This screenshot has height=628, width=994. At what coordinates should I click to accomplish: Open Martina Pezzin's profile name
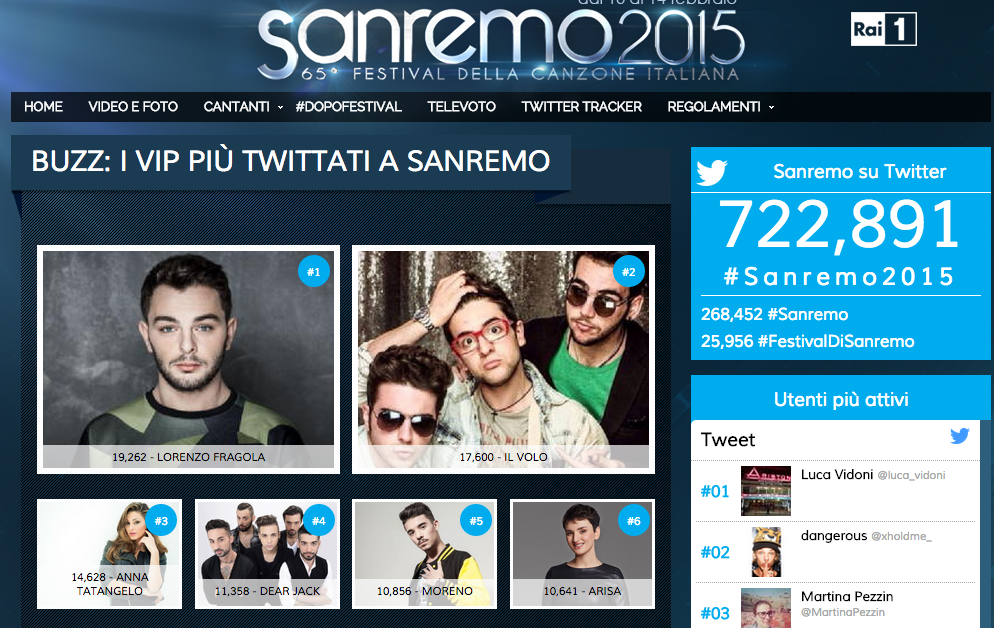click(847, 596)
